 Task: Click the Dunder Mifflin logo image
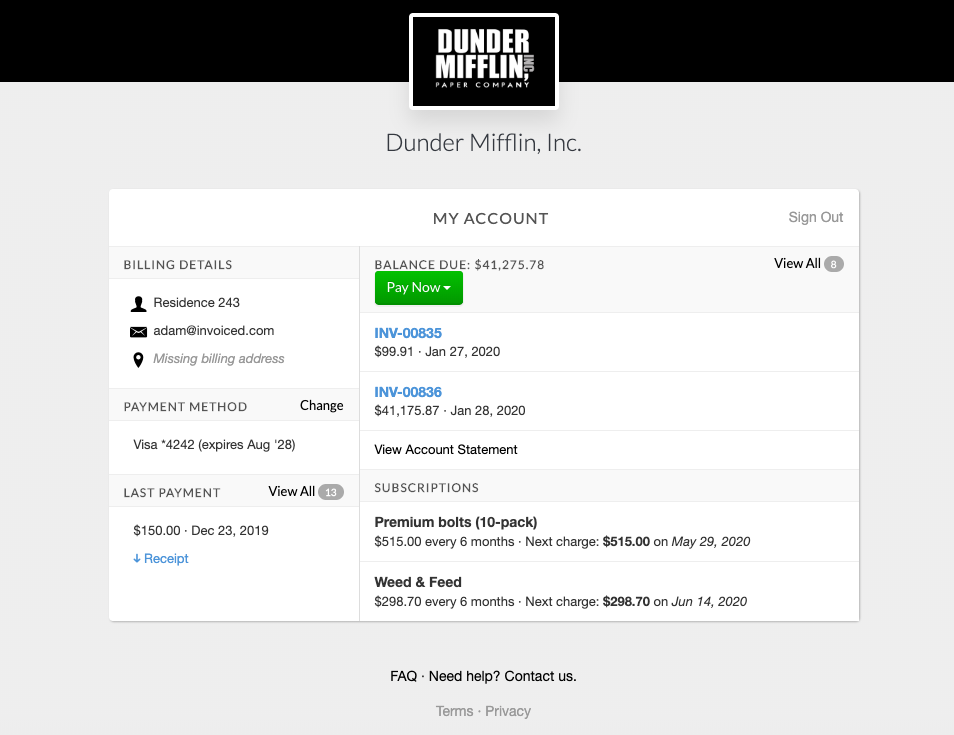pos(484,61)
